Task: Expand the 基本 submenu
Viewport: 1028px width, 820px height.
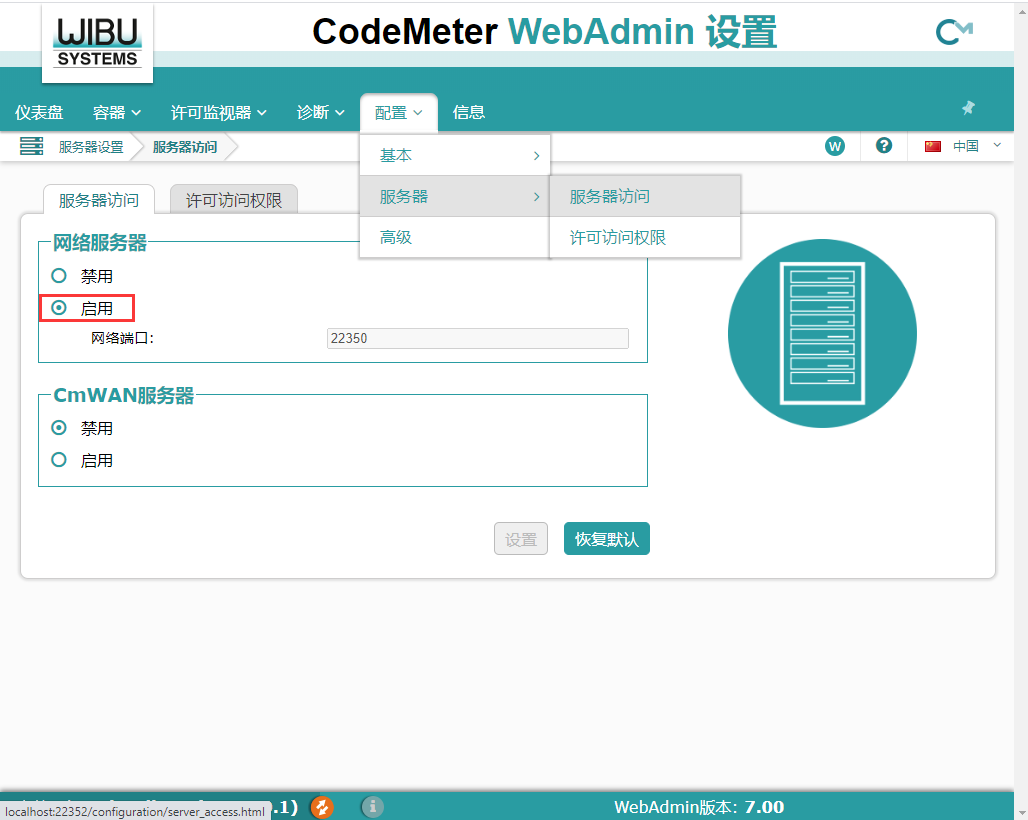Action: click(455, 155)
